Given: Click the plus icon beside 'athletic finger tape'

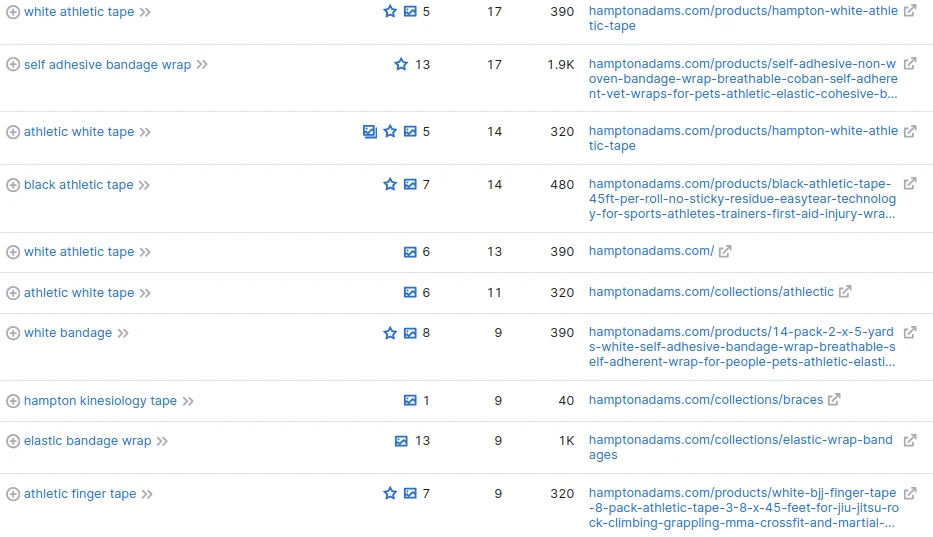Looking at the screenshot, I should coord(12,494).
